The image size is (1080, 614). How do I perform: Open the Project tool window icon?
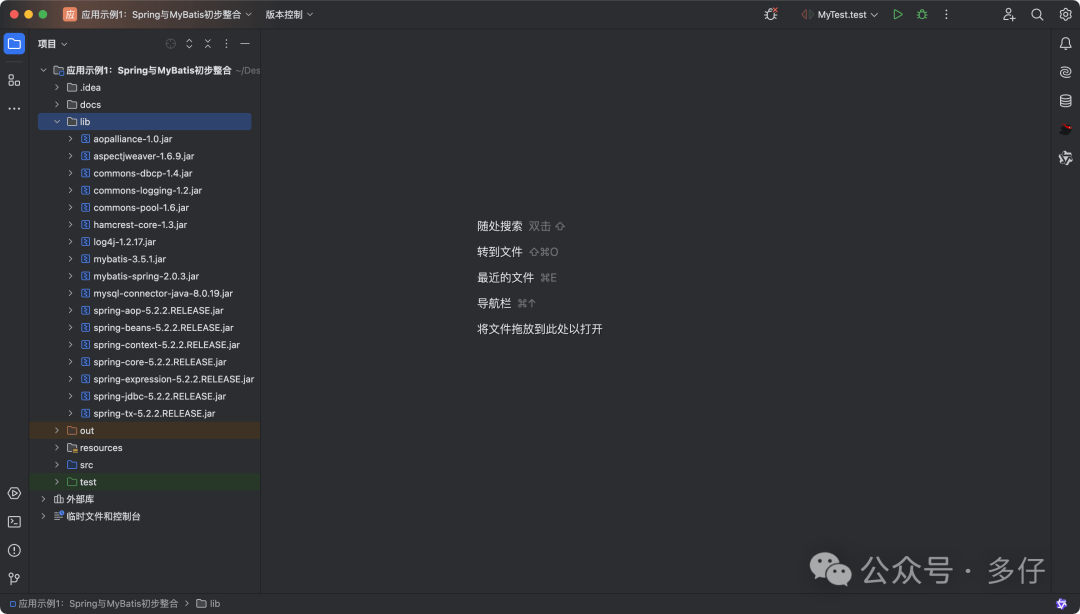click(14, 43)
